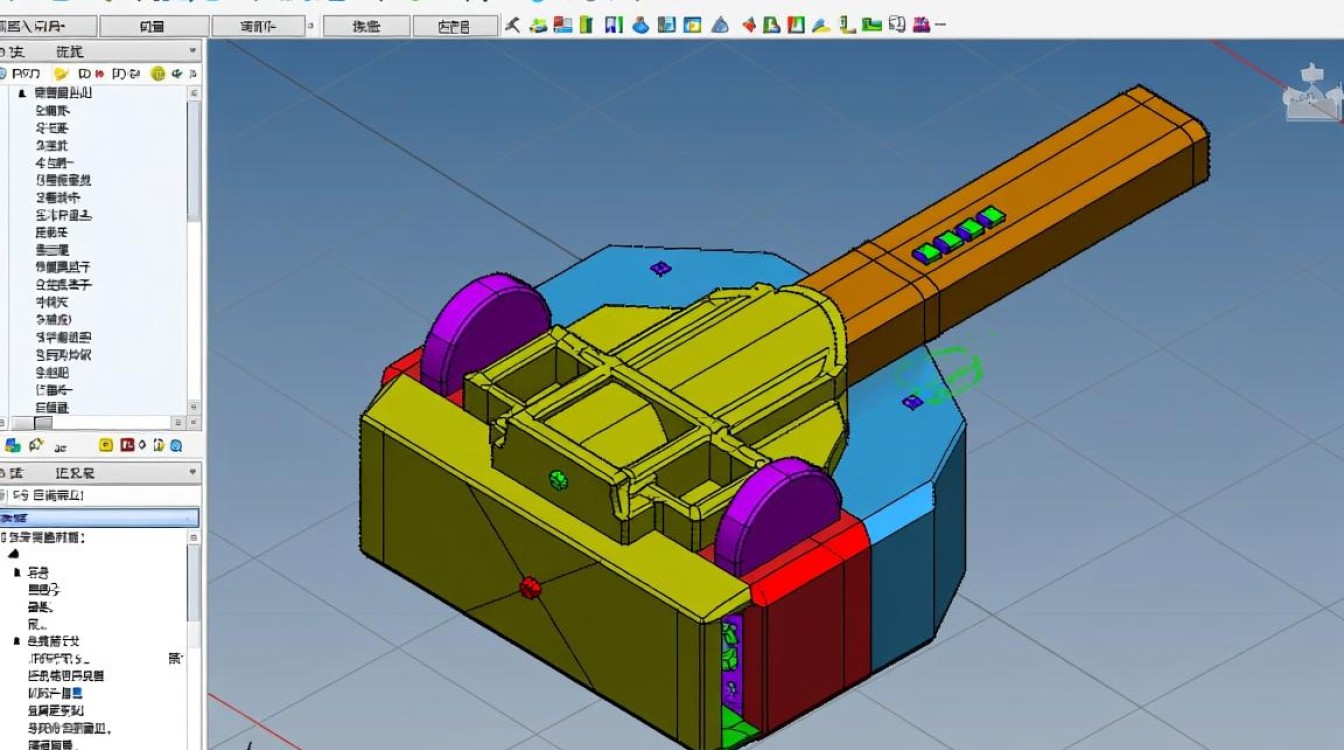Click the blue-green cubes icon above the lower panel
The width and height of the screenshot is (1344, 750).
pyautogui.click(x=12, y=446)
